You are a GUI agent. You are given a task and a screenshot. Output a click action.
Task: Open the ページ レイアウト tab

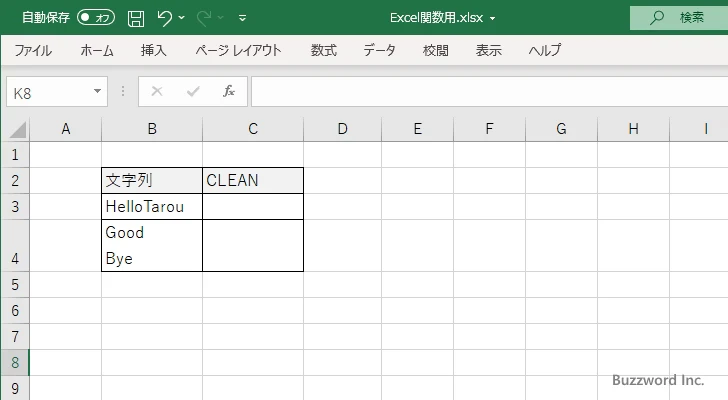[238, 50]
